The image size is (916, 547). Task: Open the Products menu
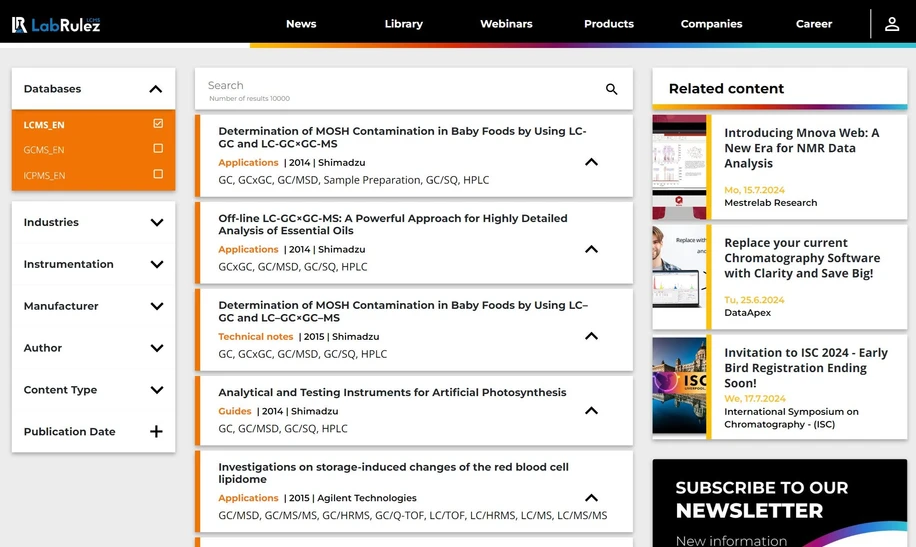click(x=609, y=24)
